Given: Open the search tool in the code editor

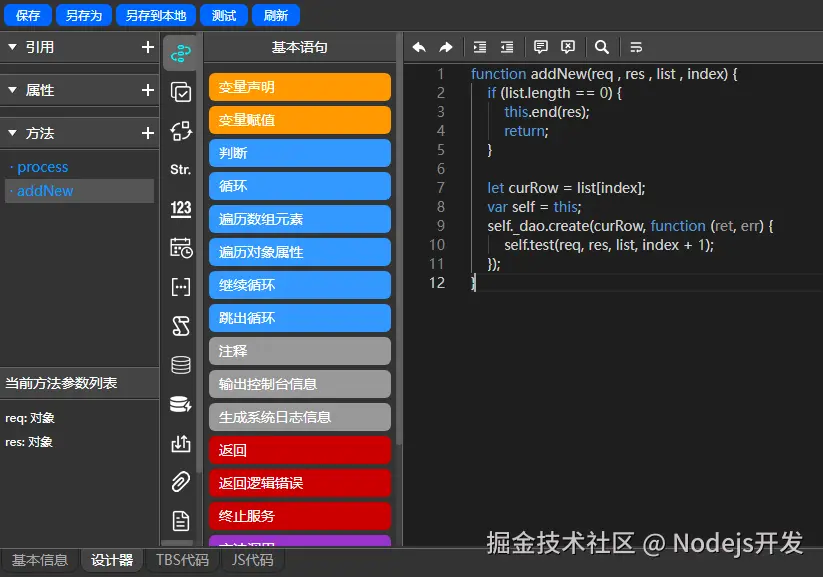Looking at the screenshot, I should [x=601, y=47].
